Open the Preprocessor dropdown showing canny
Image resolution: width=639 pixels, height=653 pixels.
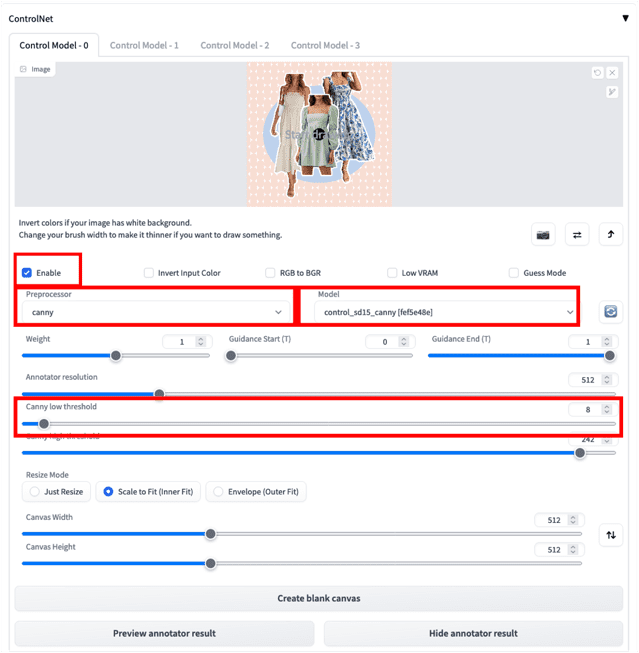pyautogui.click(x=154, y=313)
